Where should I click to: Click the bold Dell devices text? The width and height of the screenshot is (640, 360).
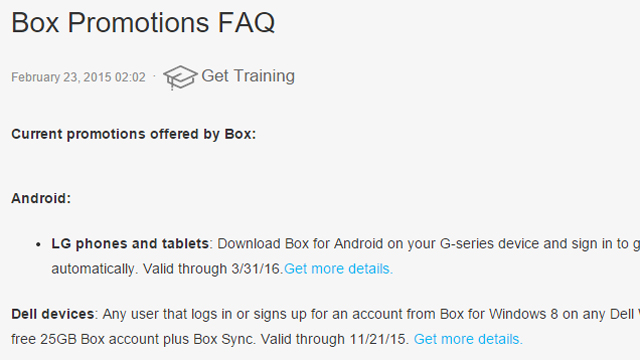pos(53,314)
